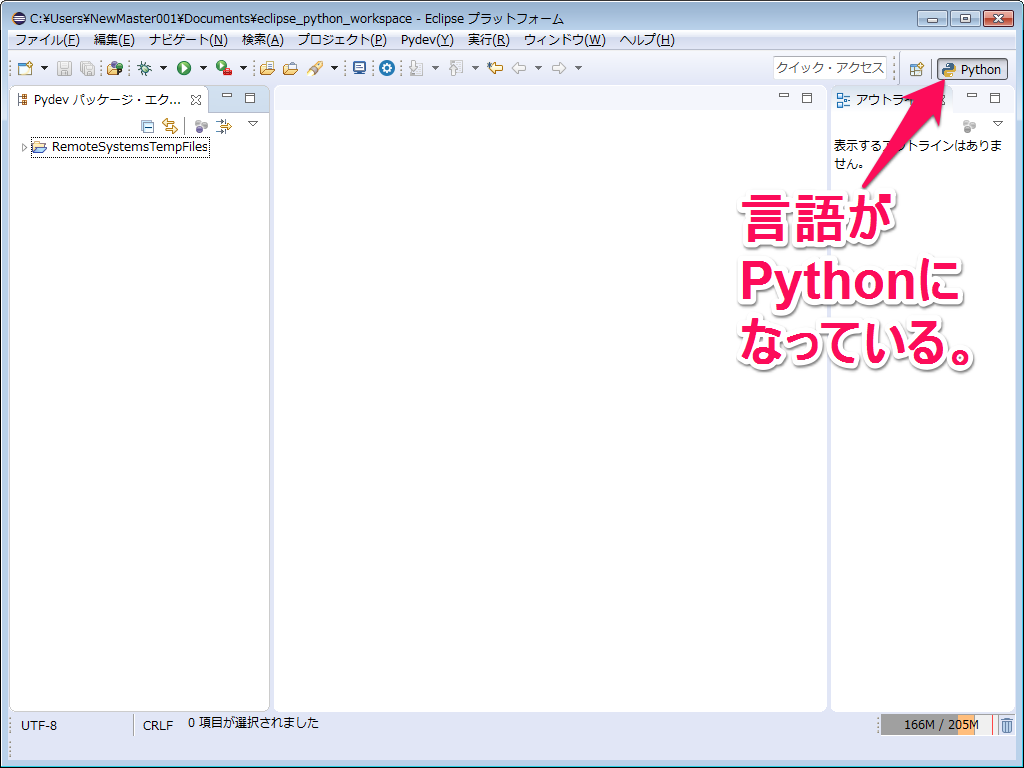Collapse All in the Pydev Package Explorer

(147, 124)
